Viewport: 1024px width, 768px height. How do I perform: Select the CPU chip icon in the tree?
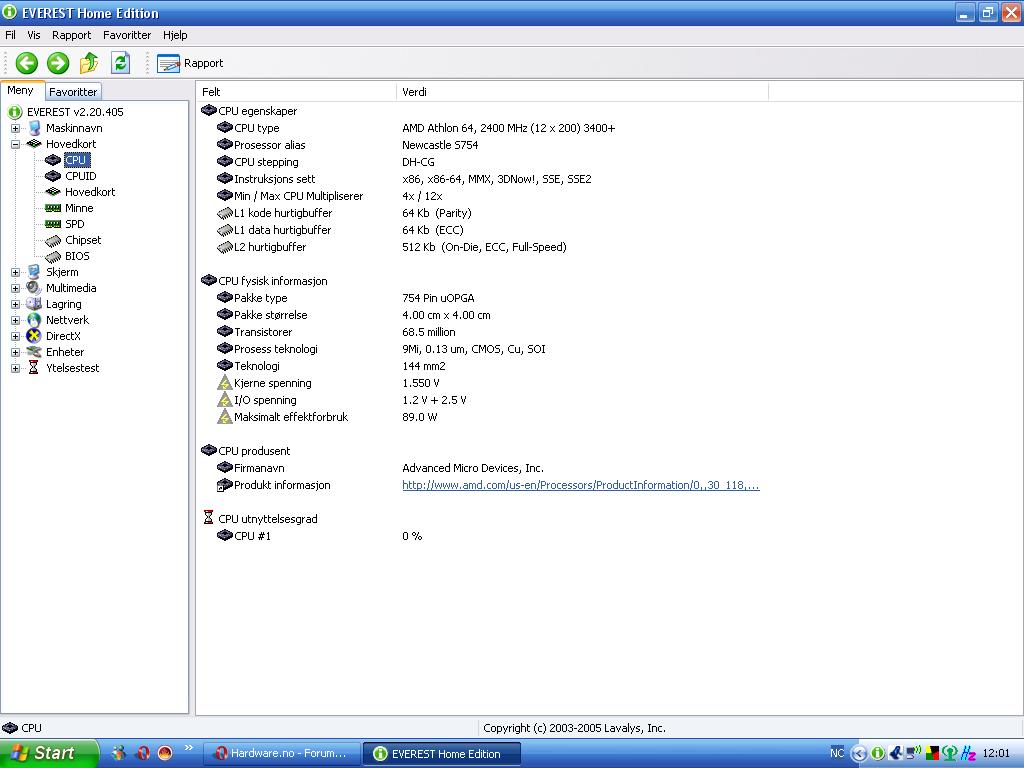click(x=53, y=160)
